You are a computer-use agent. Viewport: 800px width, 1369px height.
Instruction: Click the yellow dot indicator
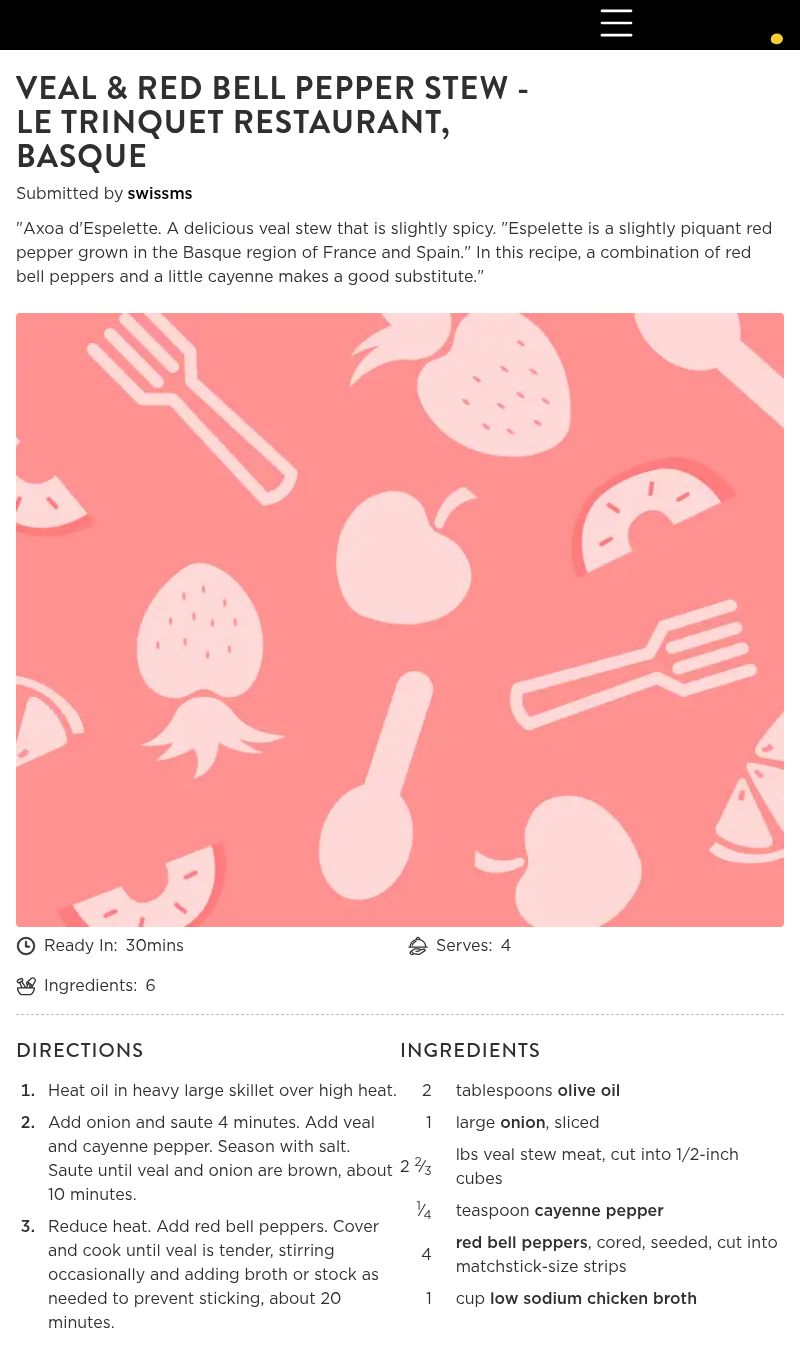[776, 39]
